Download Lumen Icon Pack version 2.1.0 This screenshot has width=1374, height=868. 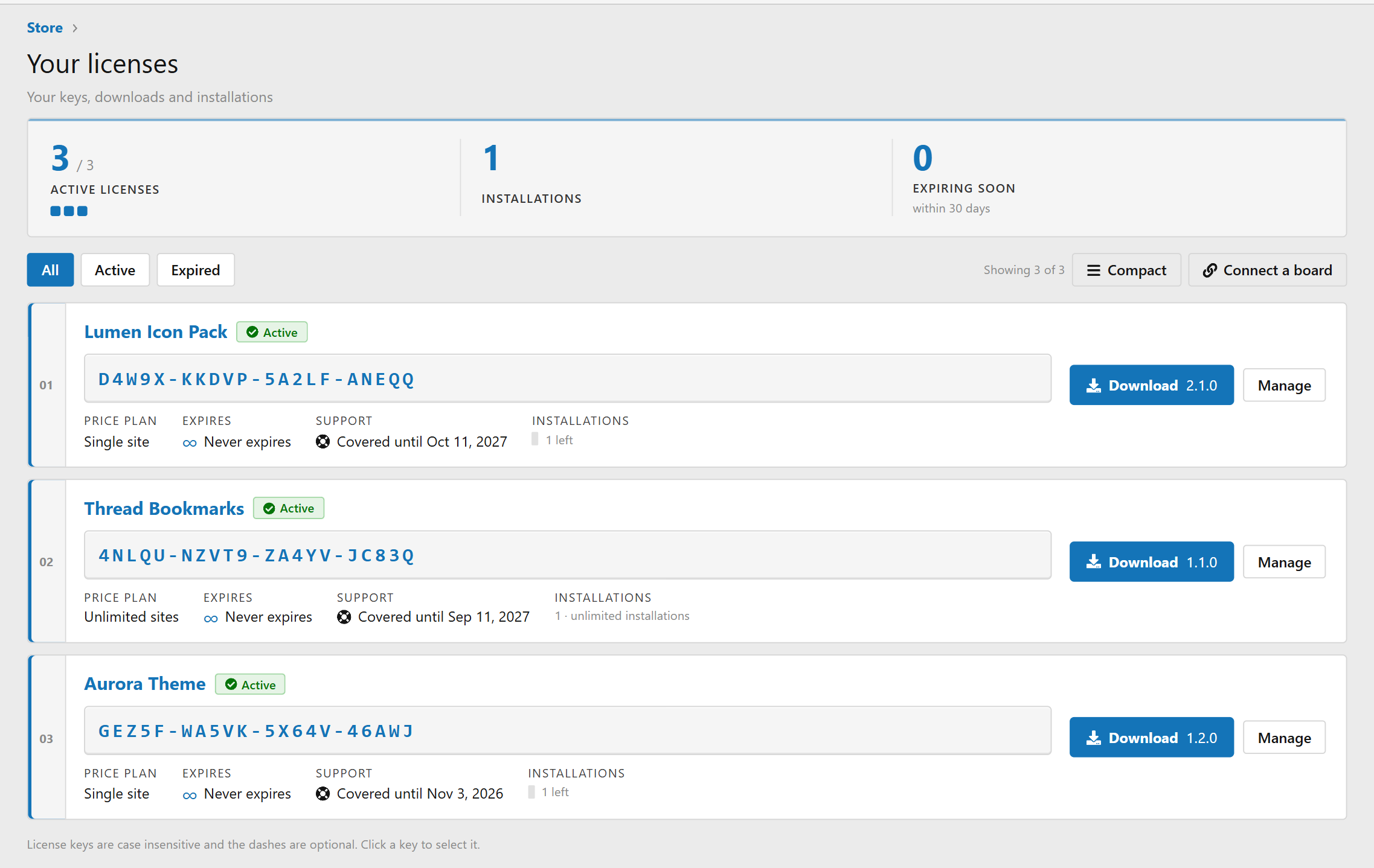coord(1152,385)
